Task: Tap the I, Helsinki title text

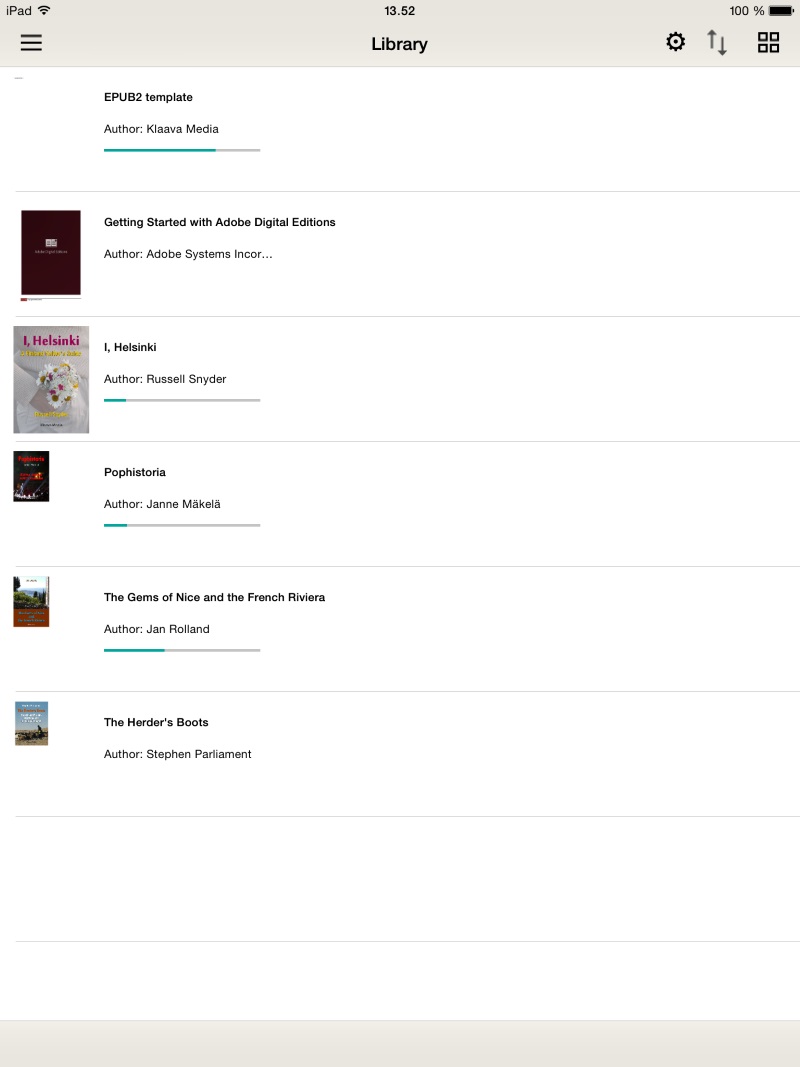Action: point(130,347)
